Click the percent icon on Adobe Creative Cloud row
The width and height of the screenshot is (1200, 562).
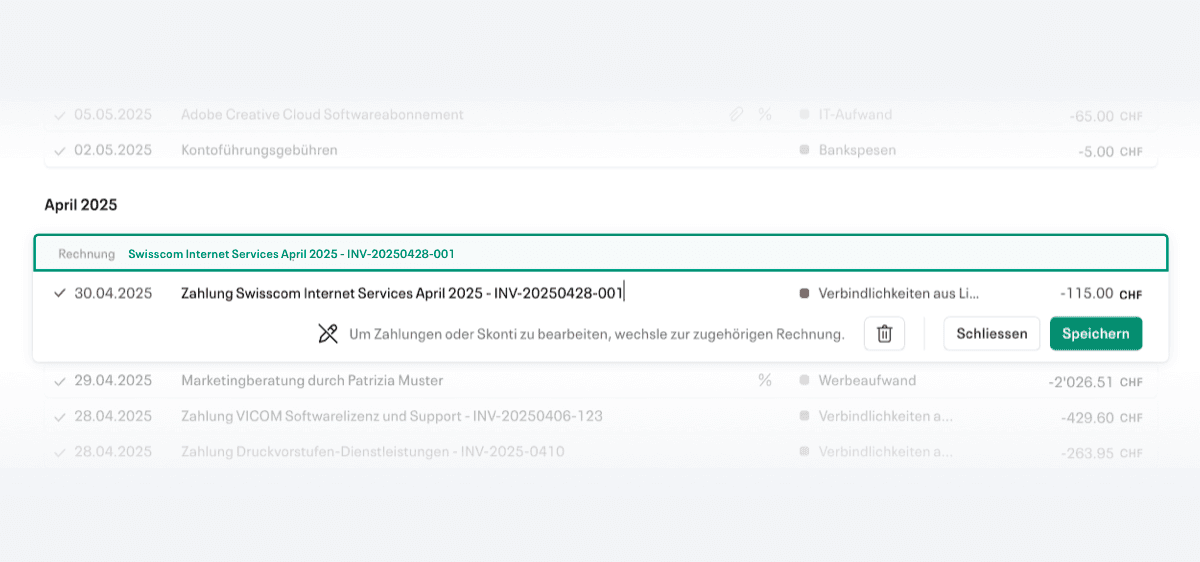pyautogui.click(x=765, y=115)
